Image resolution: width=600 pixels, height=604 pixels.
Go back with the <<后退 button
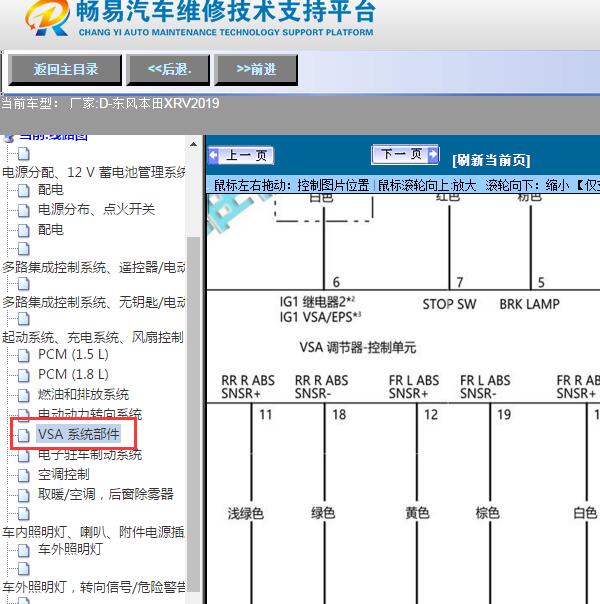click(x=168, y=70)
